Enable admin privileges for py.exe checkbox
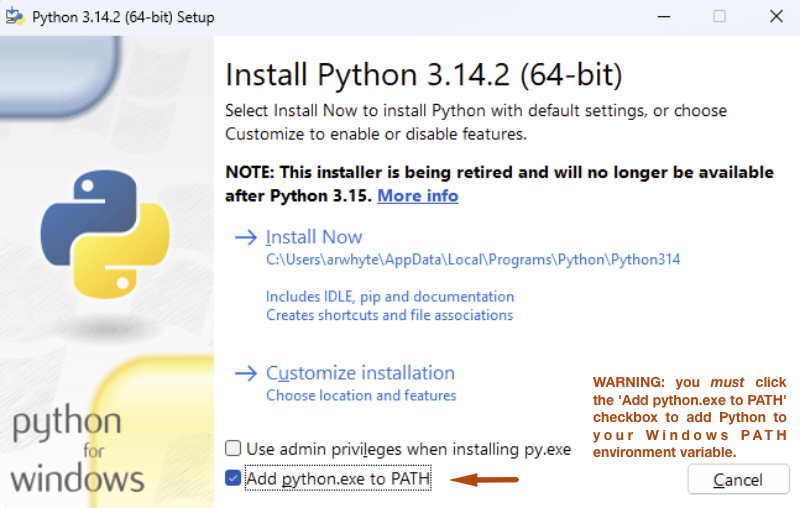Image resolution: width=800 pixels, height=508 pixels. coord(233,448)
